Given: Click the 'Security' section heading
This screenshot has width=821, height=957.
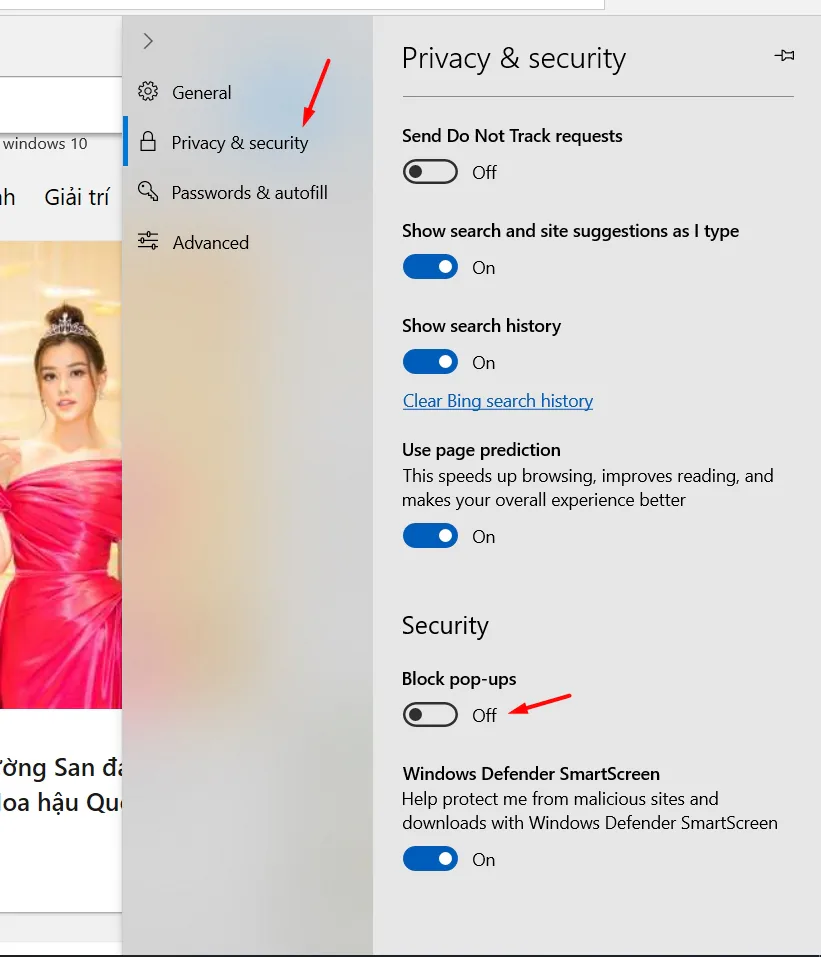Looking at the screenshot, I should point(445,626).
